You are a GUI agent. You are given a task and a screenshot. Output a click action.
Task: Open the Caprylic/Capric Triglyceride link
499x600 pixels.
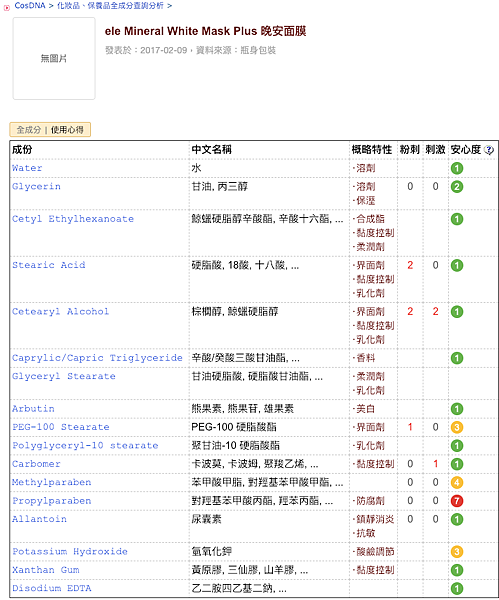(x=97, y=358)
